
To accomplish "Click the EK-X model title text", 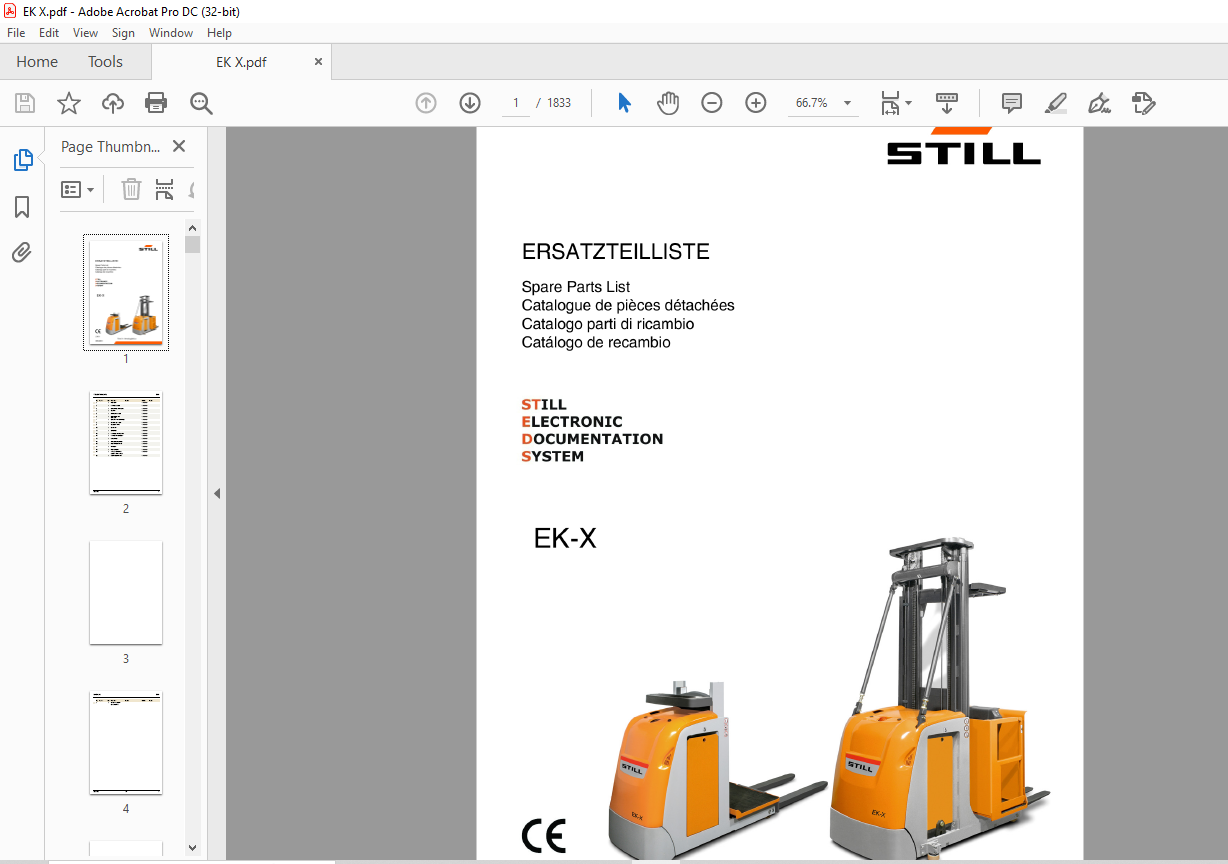I will click(x=565, y=539).
